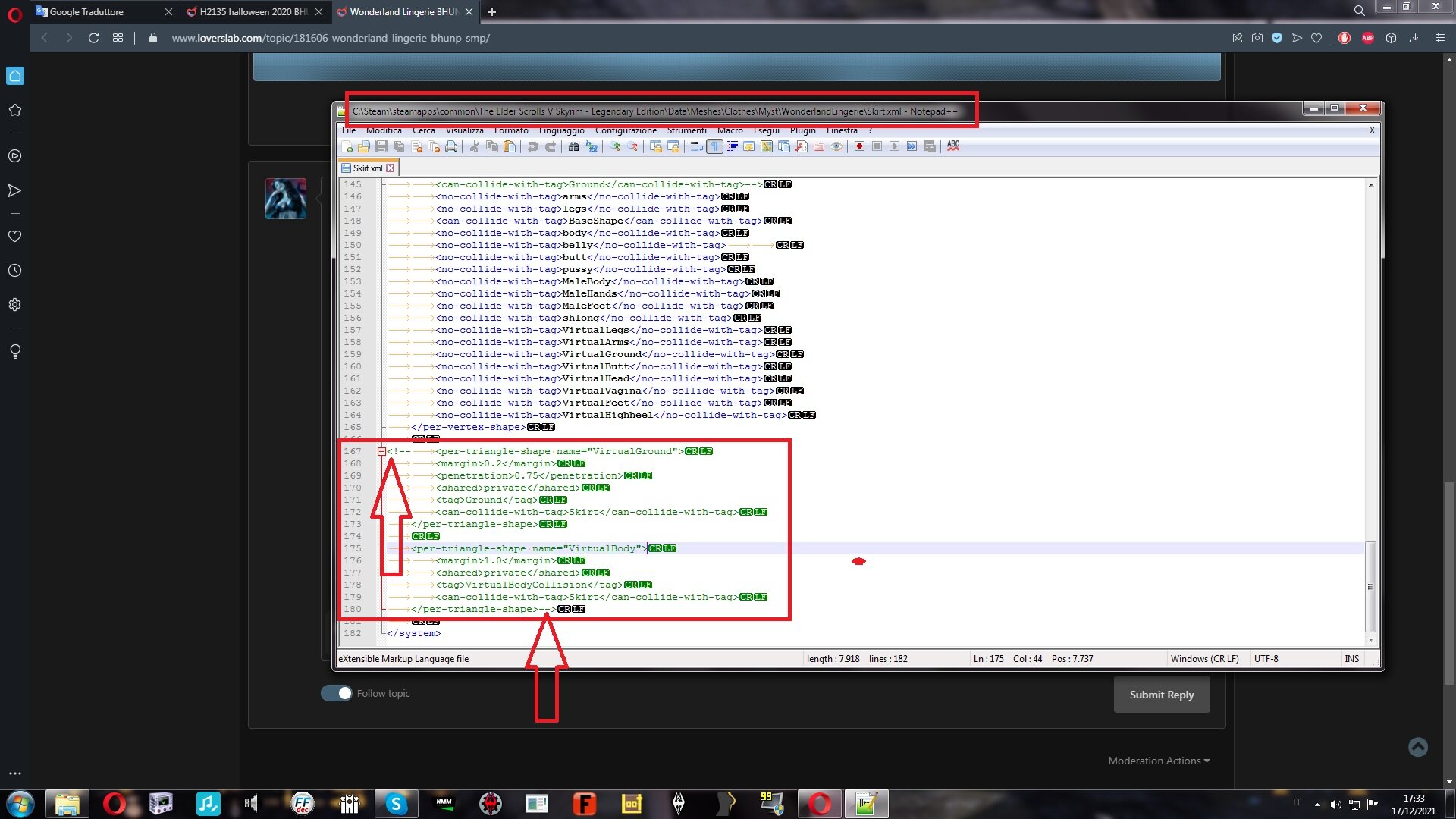
Task: Click the Undo arrow in Notepad++ toolbar
Action: tap(532, 146)
